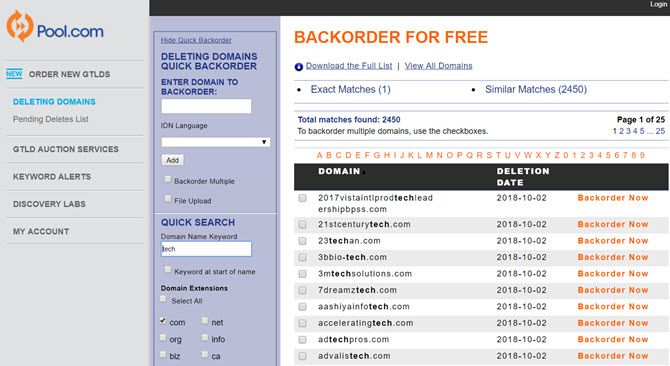Uncheck the com extension checkbox
Viewport: 670px width, 366px height.
point(163,320)
